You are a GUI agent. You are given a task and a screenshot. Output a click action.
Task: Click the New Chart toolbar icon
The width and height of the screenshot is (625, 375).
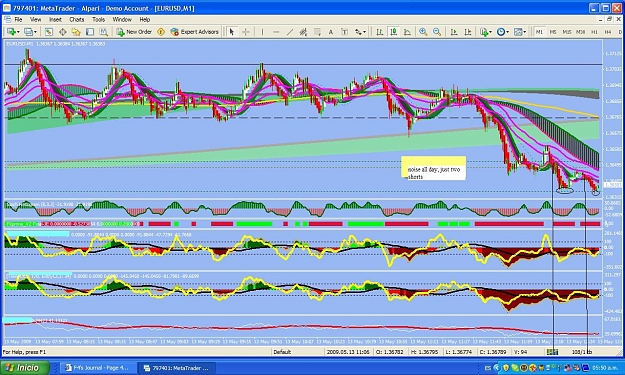[11, 32]
